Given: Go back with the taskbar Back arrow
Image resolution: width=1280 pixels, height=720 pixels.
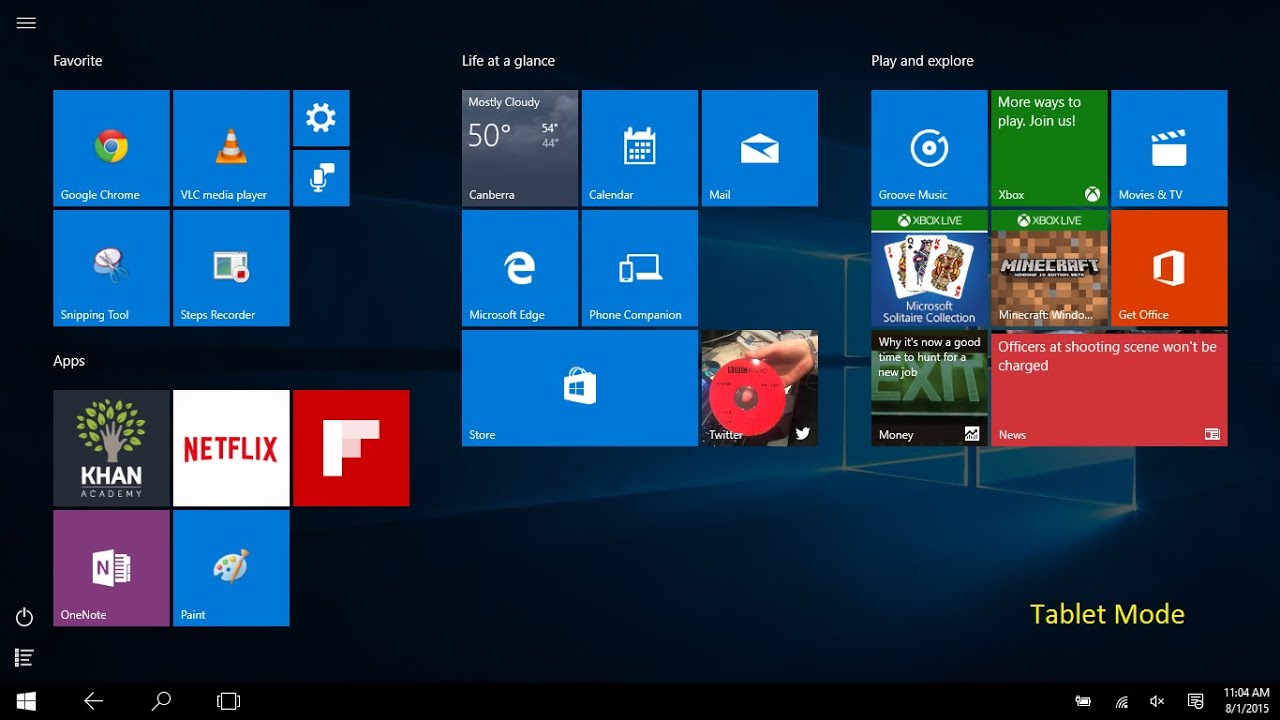Looking at the screenshot, I should click(93, 702).
